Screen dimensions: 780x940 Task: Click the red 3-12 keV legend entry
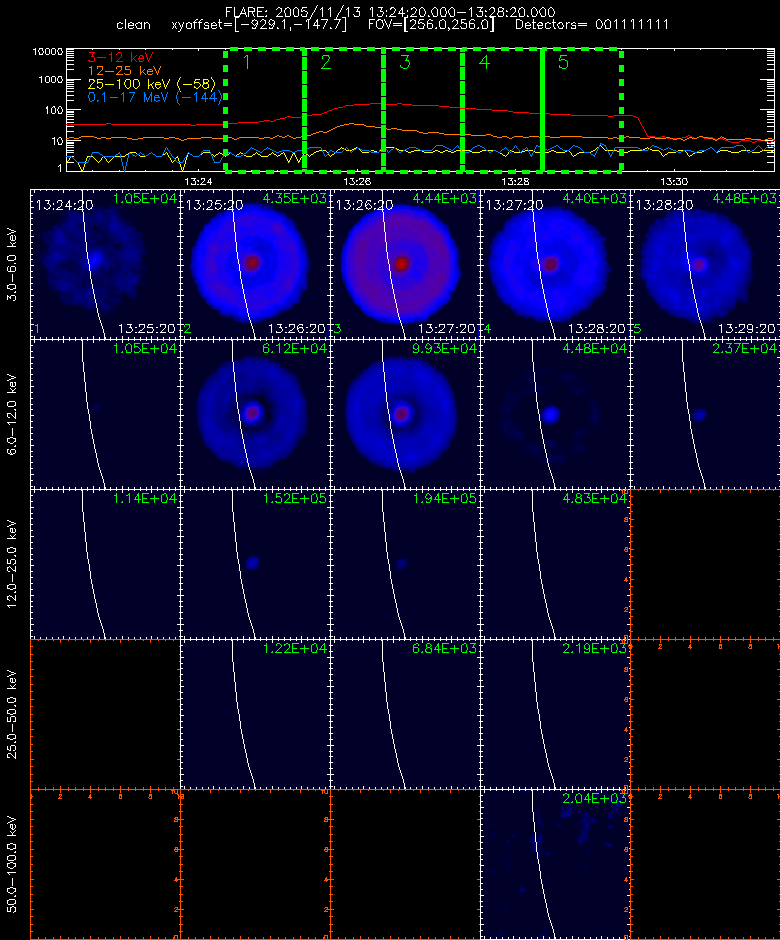(x=121, y=58)
